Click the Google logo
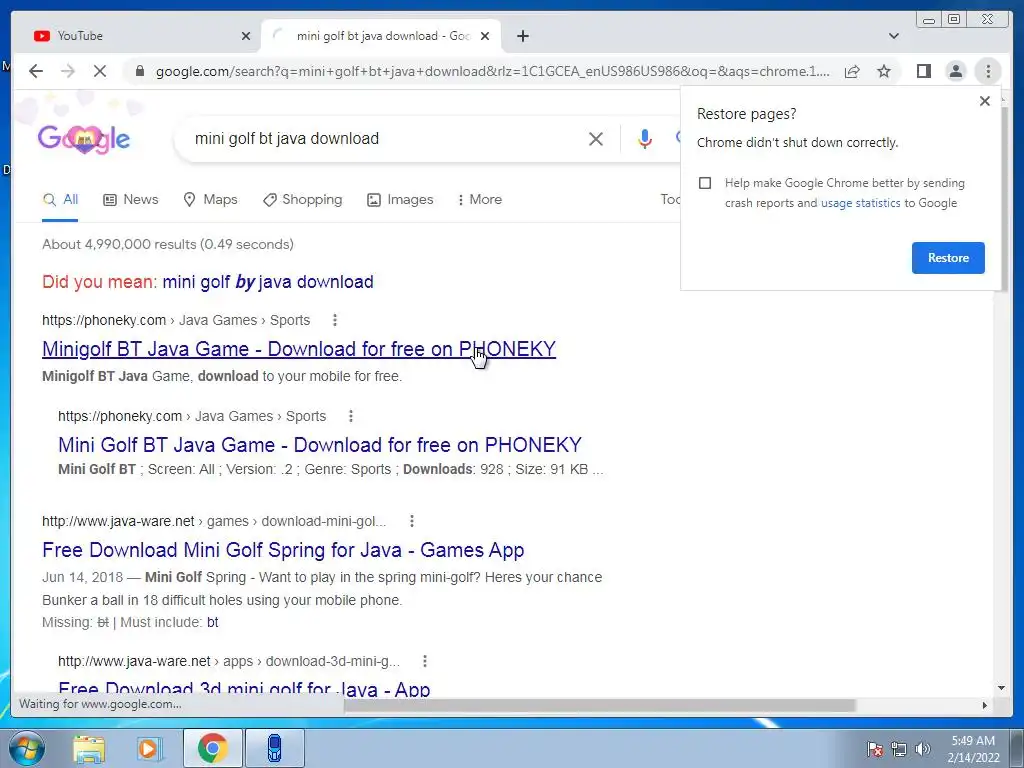 tap(84, 138)
